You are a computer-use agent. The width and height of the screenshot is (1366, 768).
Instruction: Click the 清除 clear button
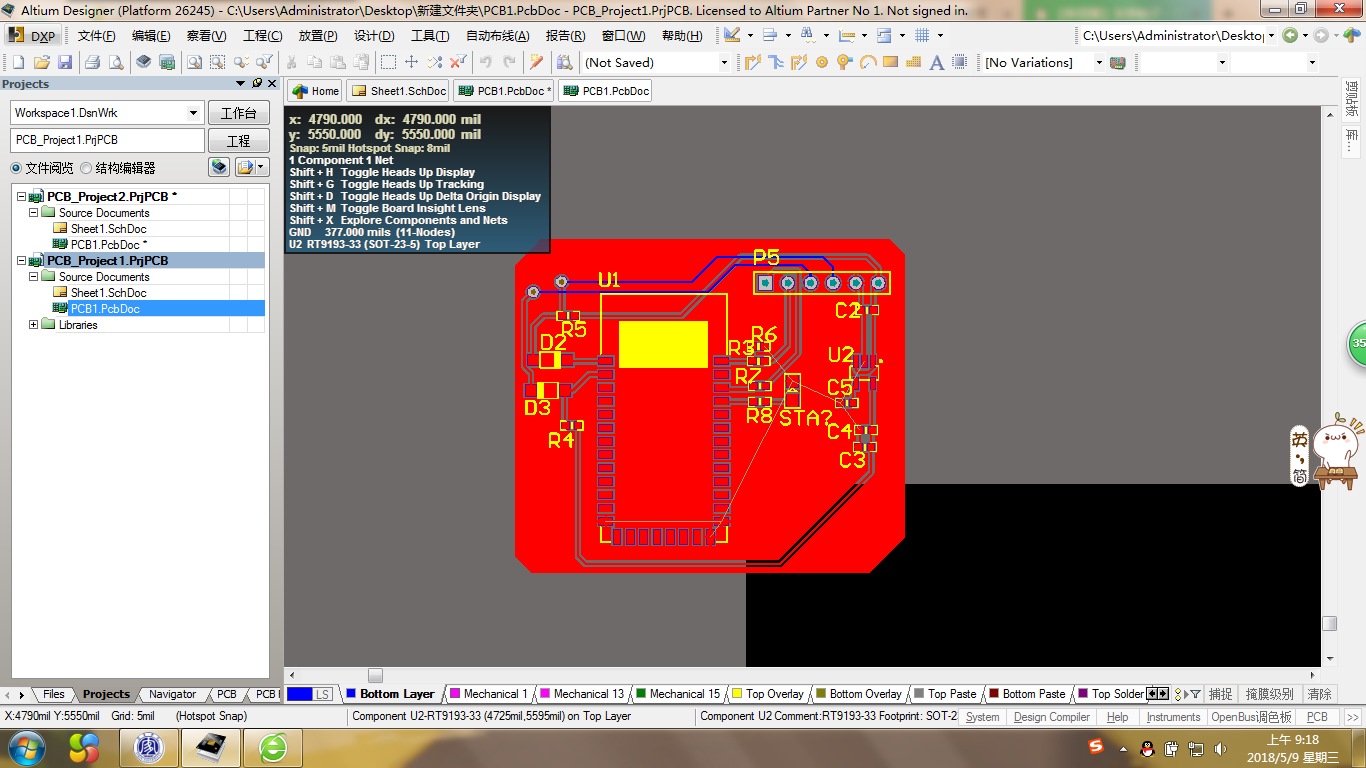tap(1320, 694)
